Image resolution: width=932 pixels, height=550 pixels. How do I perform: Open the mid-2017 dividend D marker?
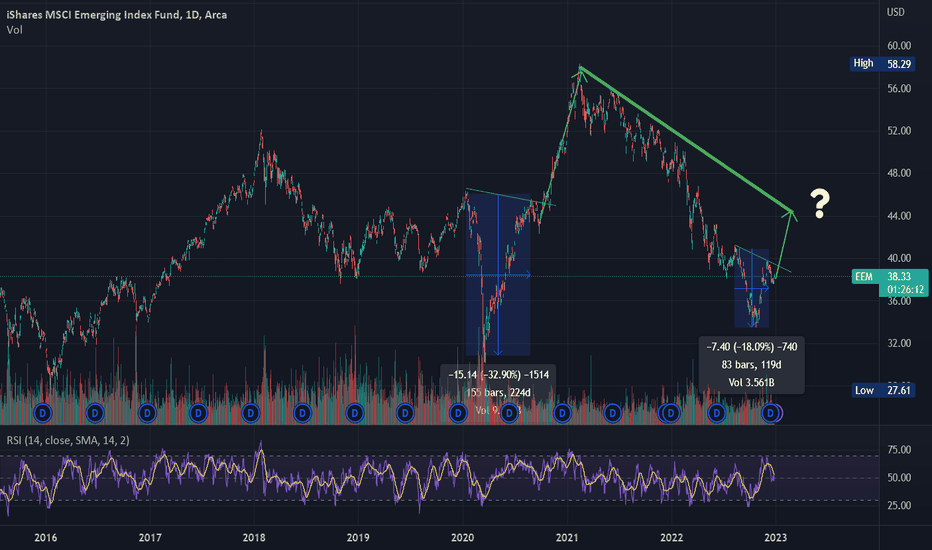coord(198,412)
